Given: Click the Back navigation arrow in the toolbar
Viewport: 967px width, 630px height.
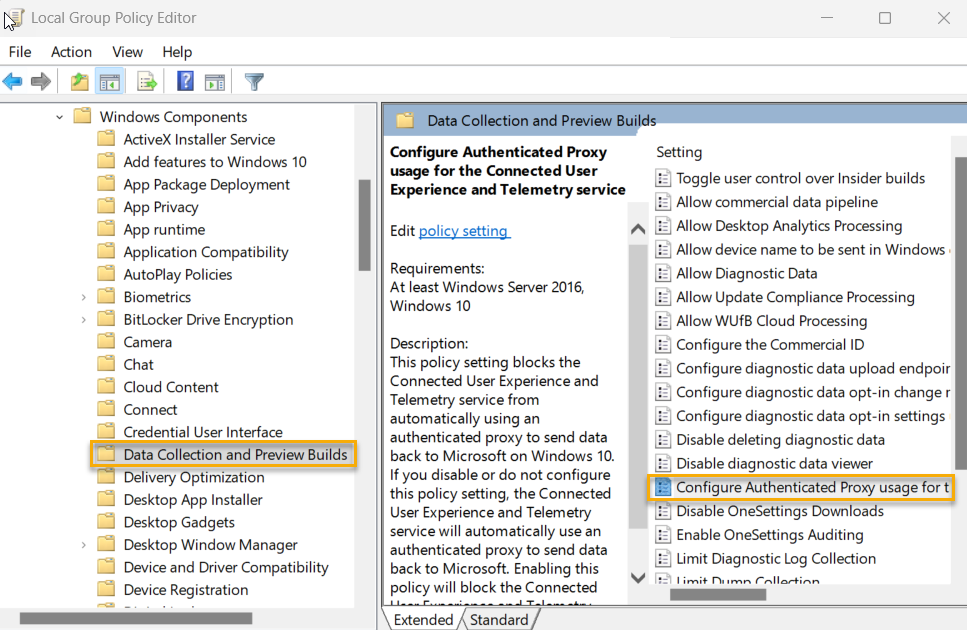Looking at the screenshot, I should [x=12, y=81].
